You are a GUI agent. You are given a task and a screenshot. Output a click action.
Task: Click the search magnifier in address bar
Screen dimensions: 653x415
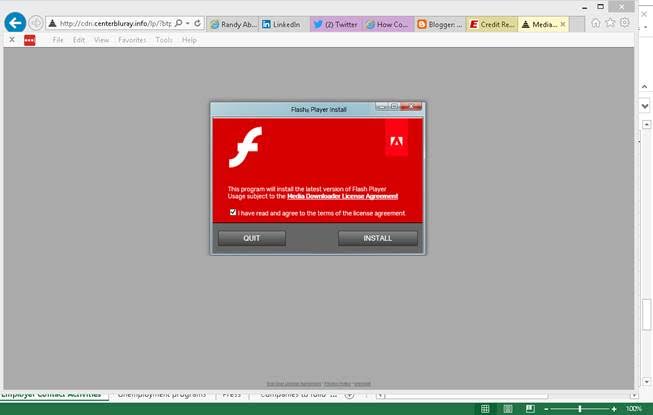(x=179, y=23)
